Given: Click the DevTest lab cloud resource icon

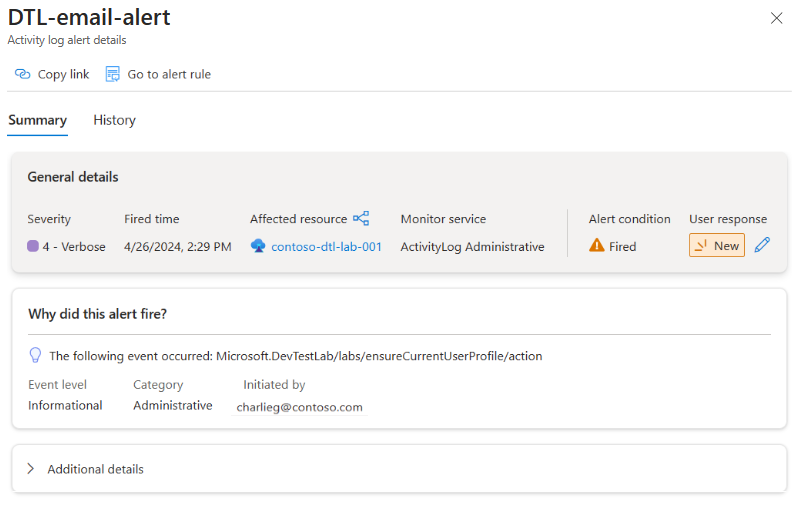Looking at the screenshot, I should (x=258, y=246).
